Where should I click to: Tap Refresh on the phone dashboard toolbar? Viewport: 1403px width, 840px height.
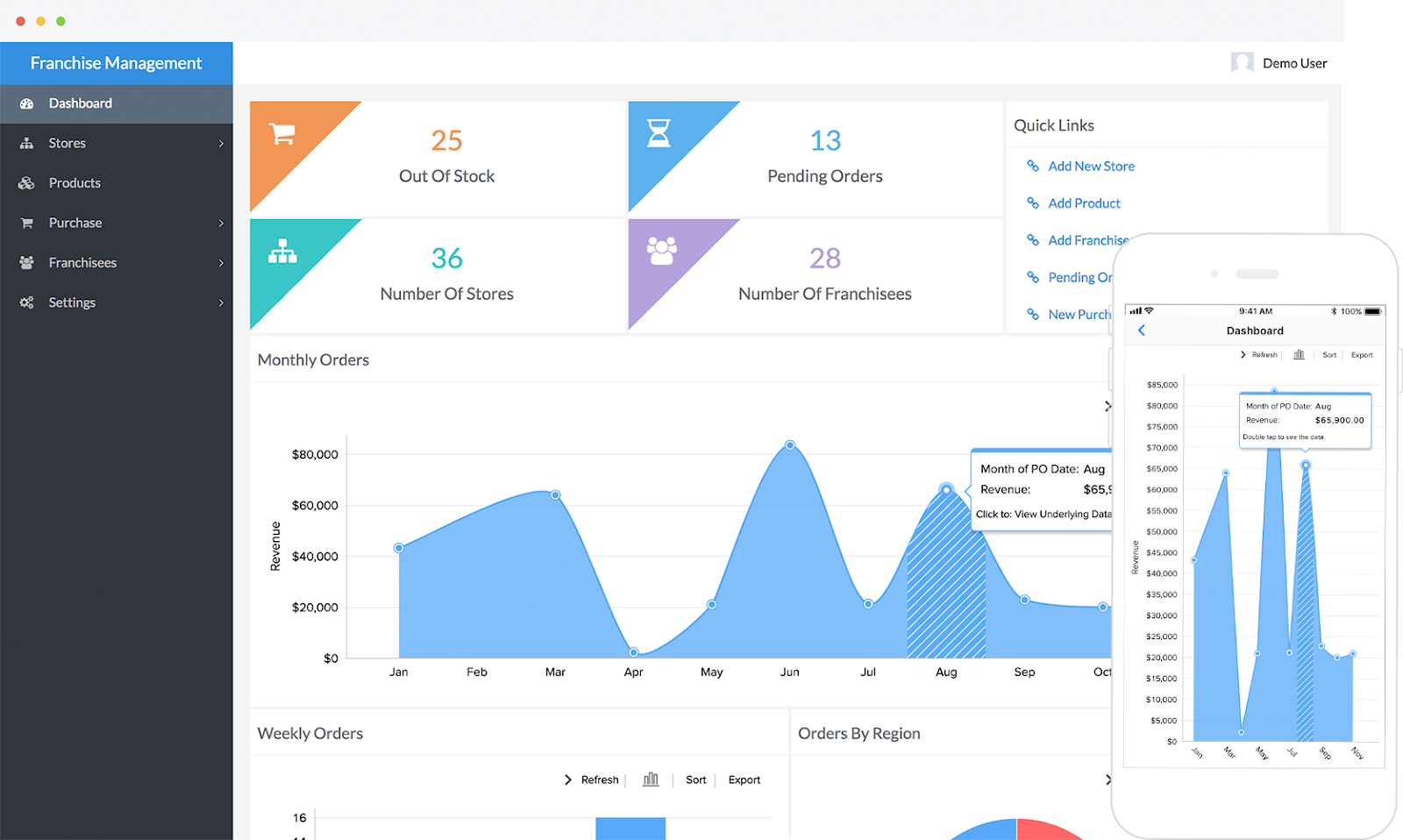pos(1264,355)
